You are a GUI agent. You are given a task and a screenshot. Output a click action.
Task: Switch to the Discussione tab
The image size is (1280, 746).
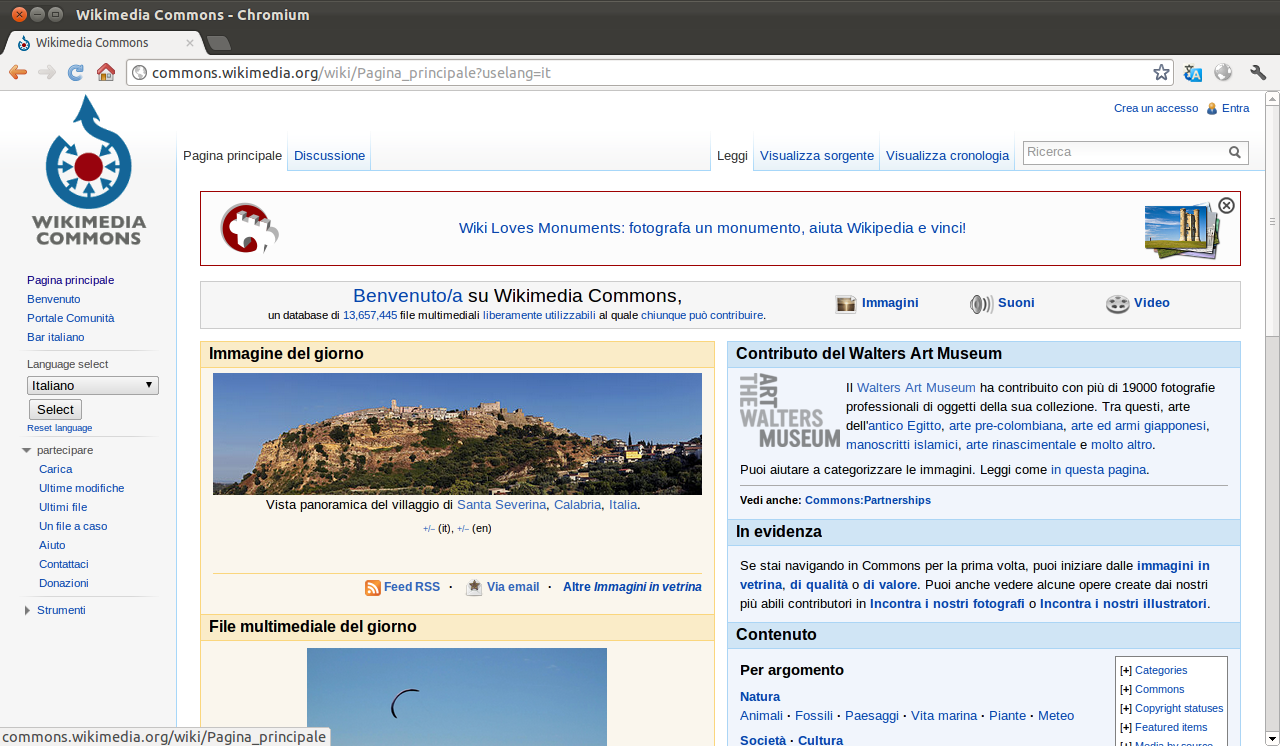click(329, 155)
